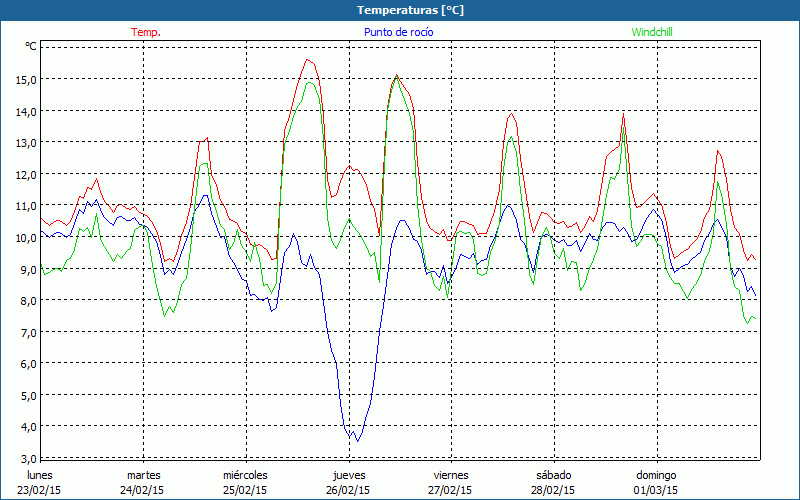800x500 pixels.
Task: Click the red Temp. legend label
Action: [146, 32]
